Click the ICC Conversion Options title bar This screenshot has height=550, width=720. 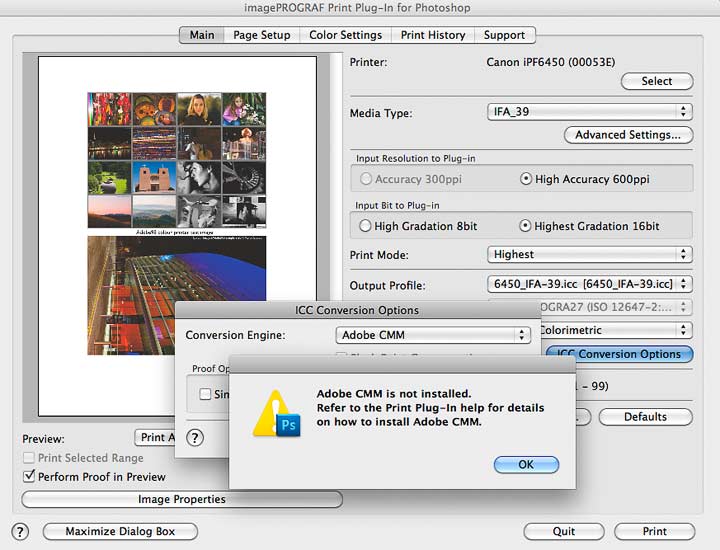coord(357,310)
